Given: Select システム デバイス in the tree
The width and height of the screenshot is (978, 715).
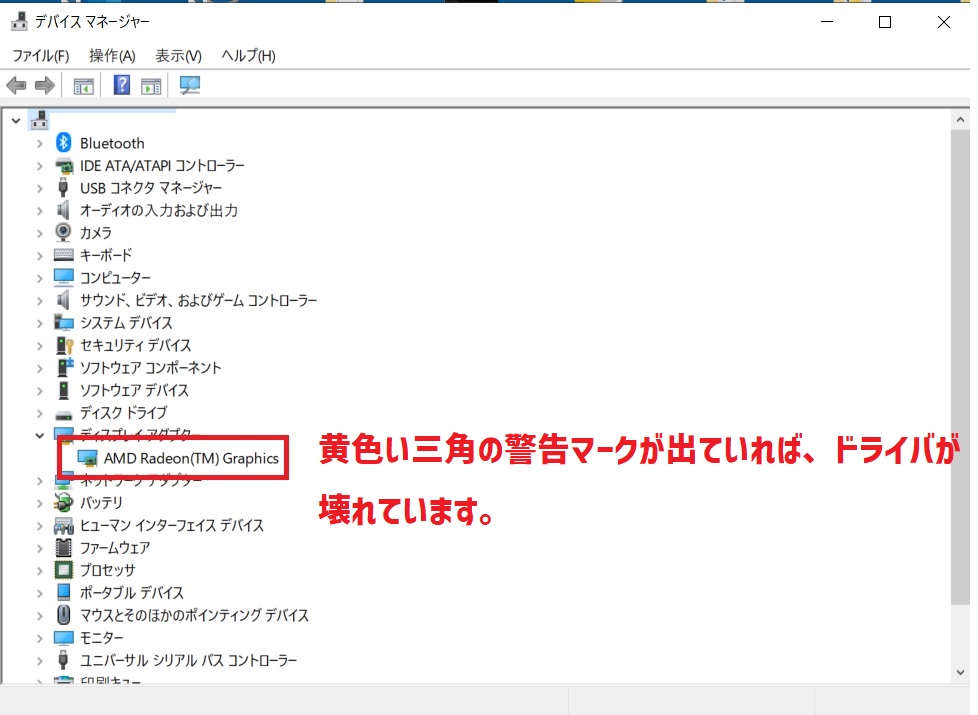Looking at the screenshot, I should 126,323.
